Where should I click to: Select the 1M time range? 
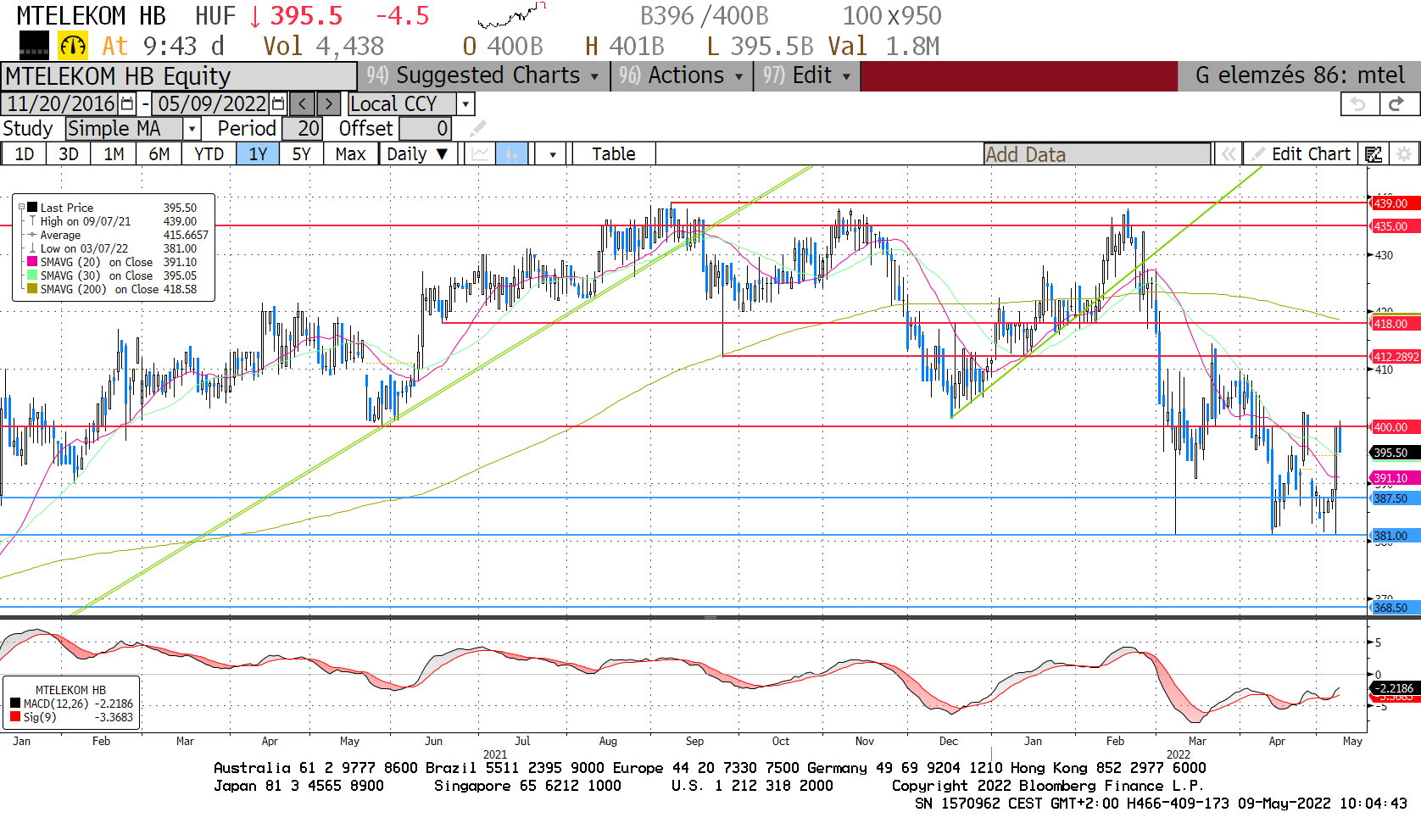coord(114,154)
